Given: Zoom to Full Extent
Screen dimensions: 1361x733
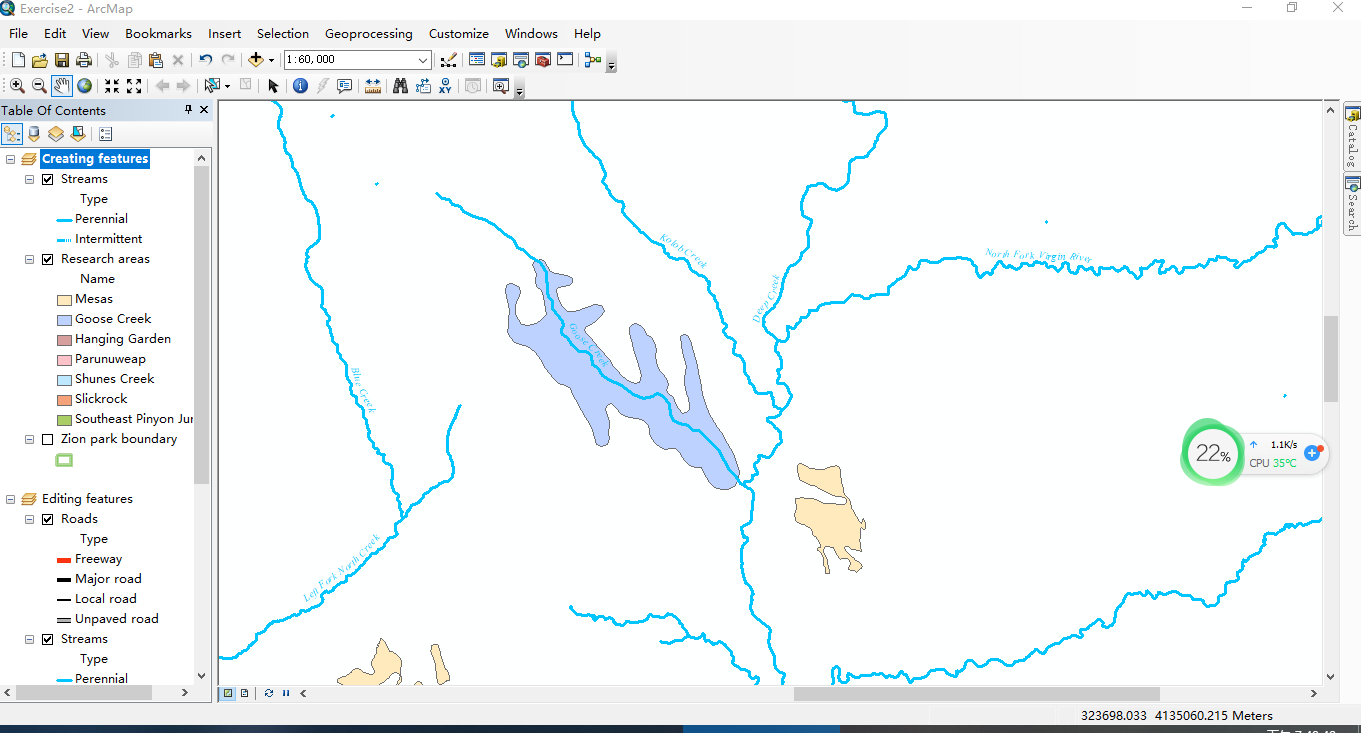Looking at the screenshot, I should tap(86, 86).
